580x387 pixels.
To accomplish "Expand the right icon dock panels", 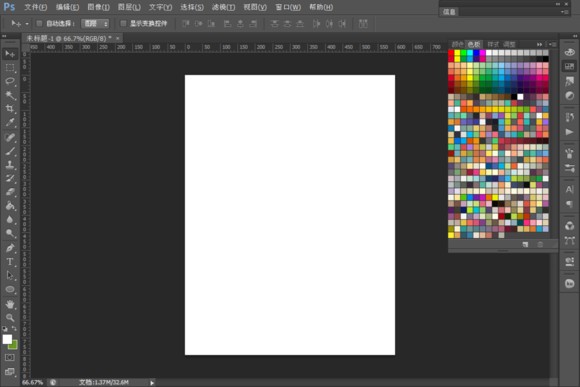I will [575, 36].
